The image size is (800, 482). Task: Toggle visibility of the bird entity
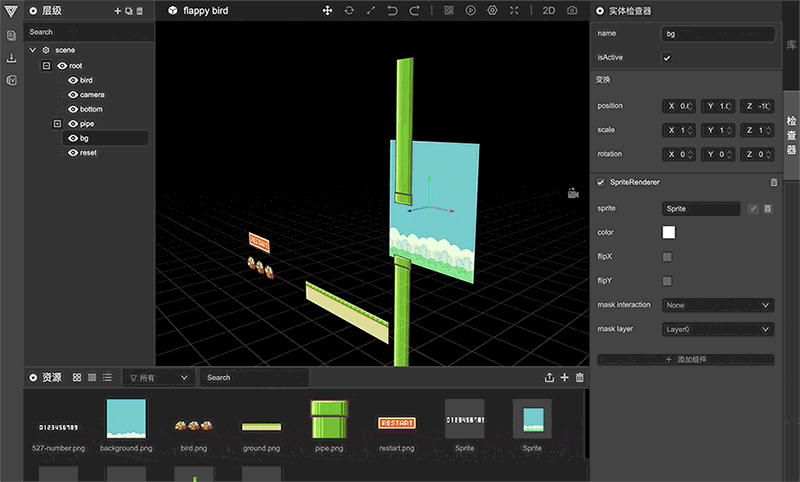coord(73,80)
